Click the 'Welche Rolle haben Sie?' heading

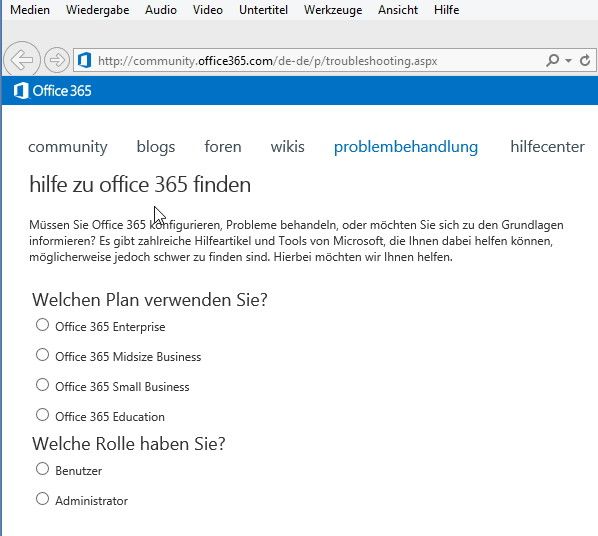(129, 444)
